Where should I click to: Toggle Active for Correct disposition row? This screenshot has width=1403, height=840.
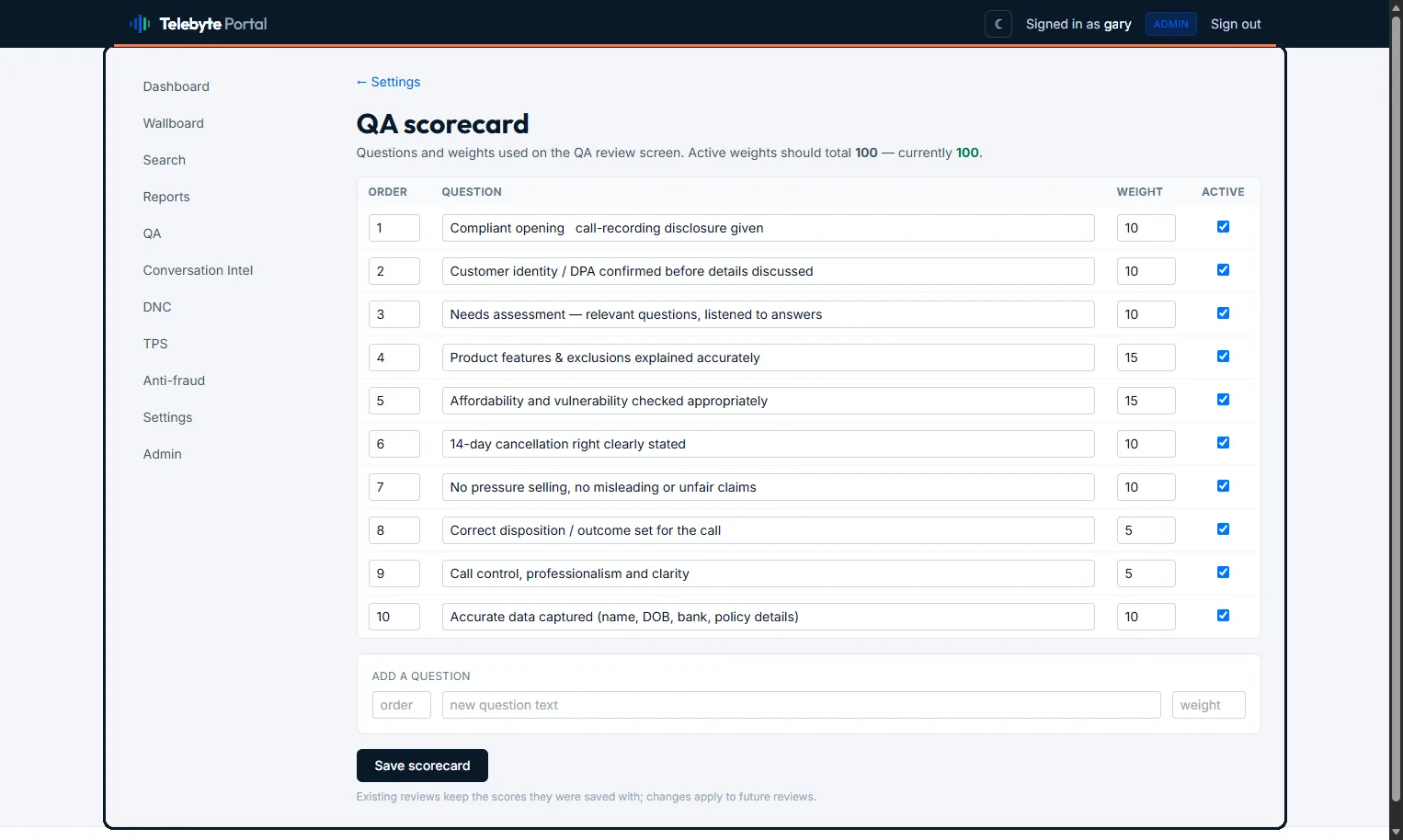pos(1223,529)
